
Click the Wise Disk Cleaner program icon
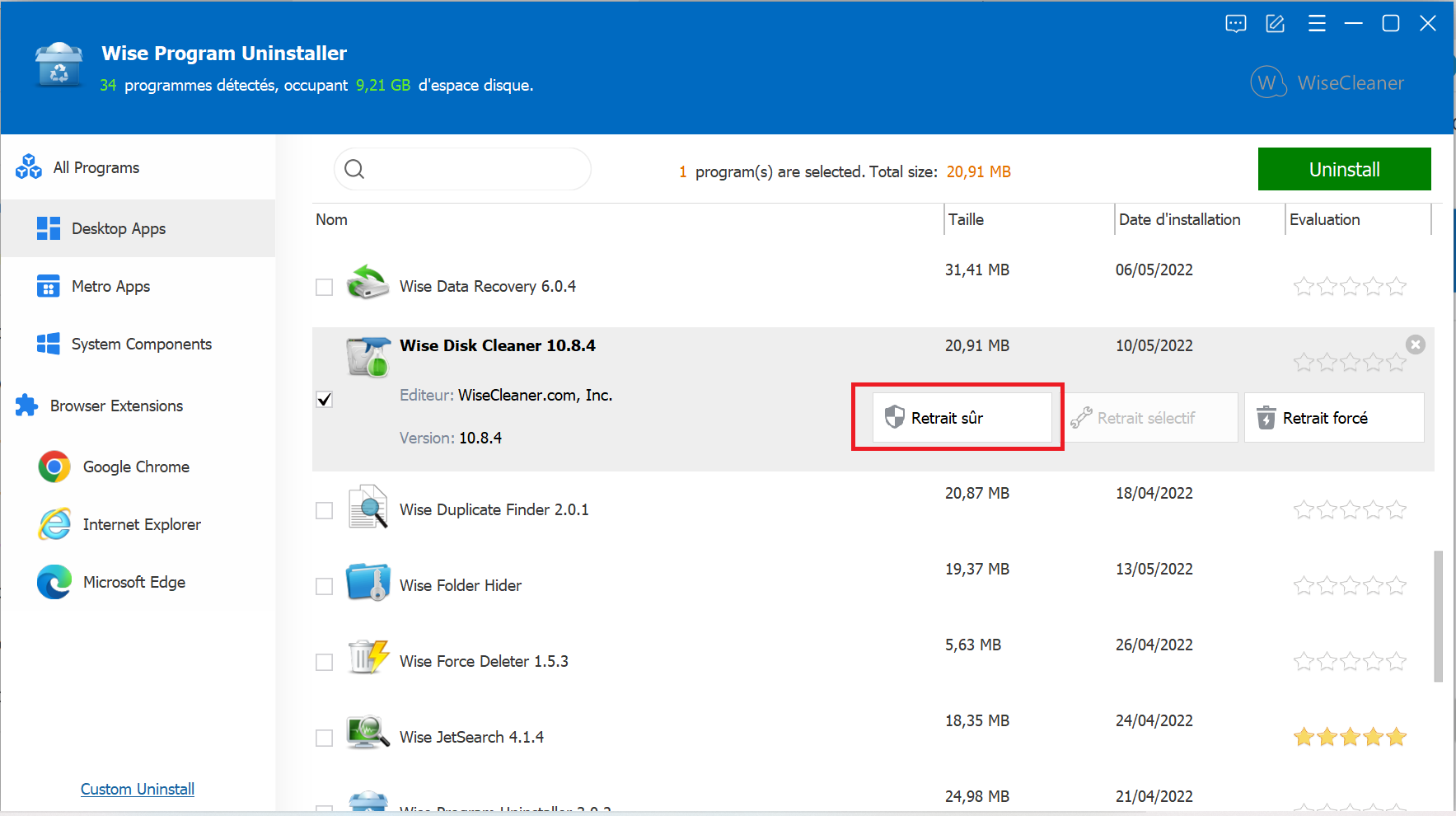tap(368, 357)
